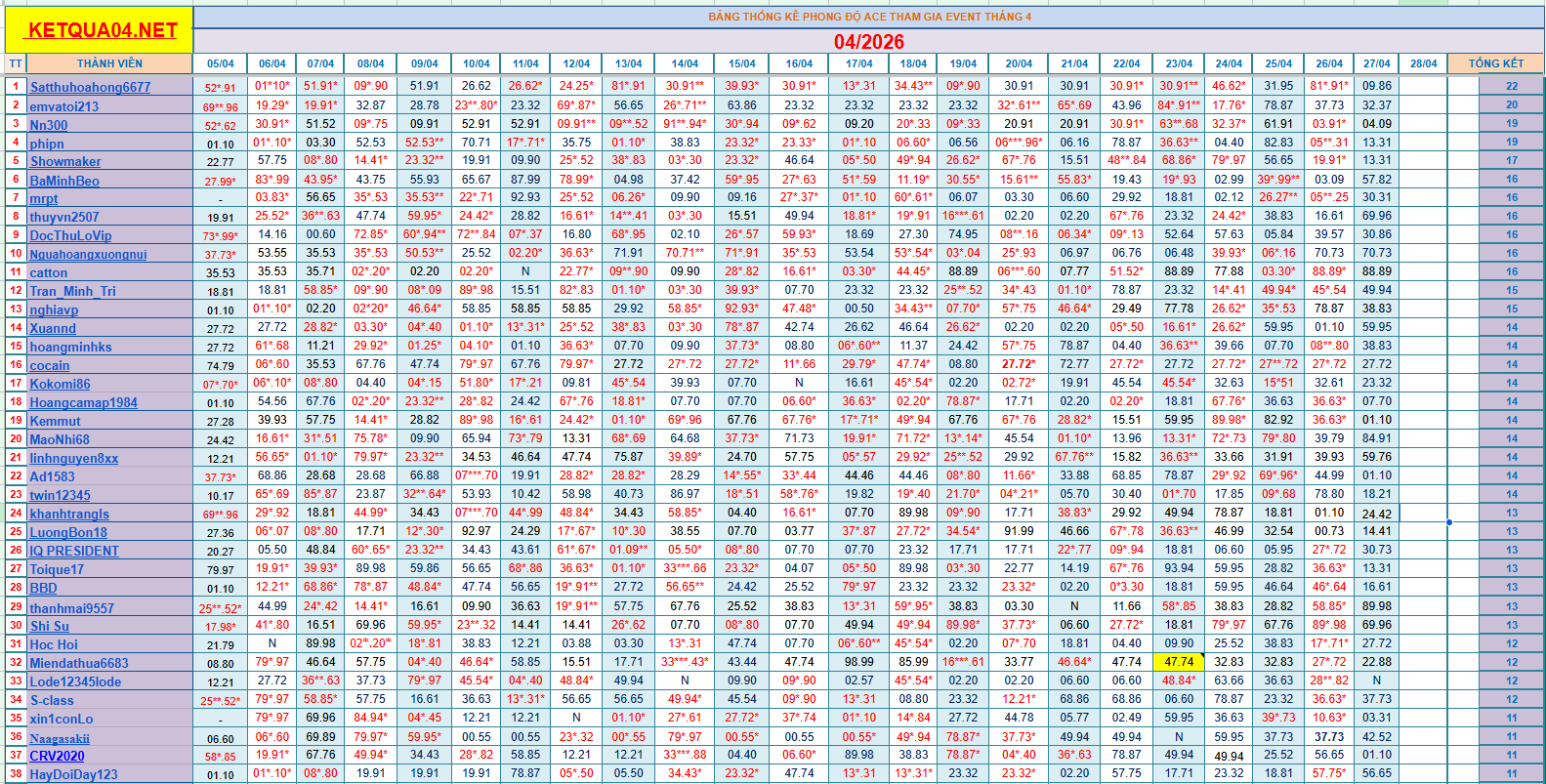
Task: Open member link Kokomi86
Action: pyautogui.click(x=60, y=384)
